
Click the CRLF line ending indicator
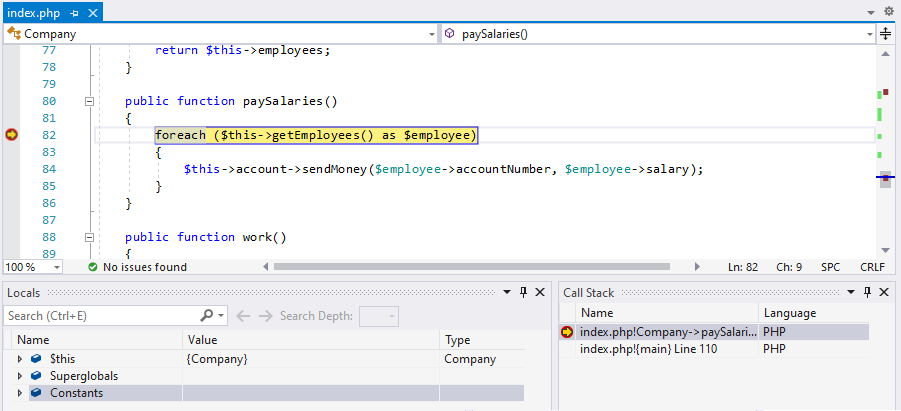pos(873,267)
